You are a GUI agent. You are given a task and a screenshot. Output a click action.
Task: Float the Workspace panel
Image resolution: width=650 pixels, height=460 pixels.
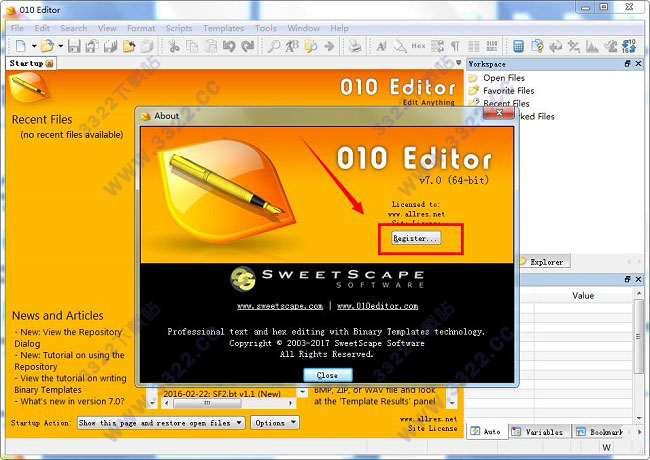[628, 64]
